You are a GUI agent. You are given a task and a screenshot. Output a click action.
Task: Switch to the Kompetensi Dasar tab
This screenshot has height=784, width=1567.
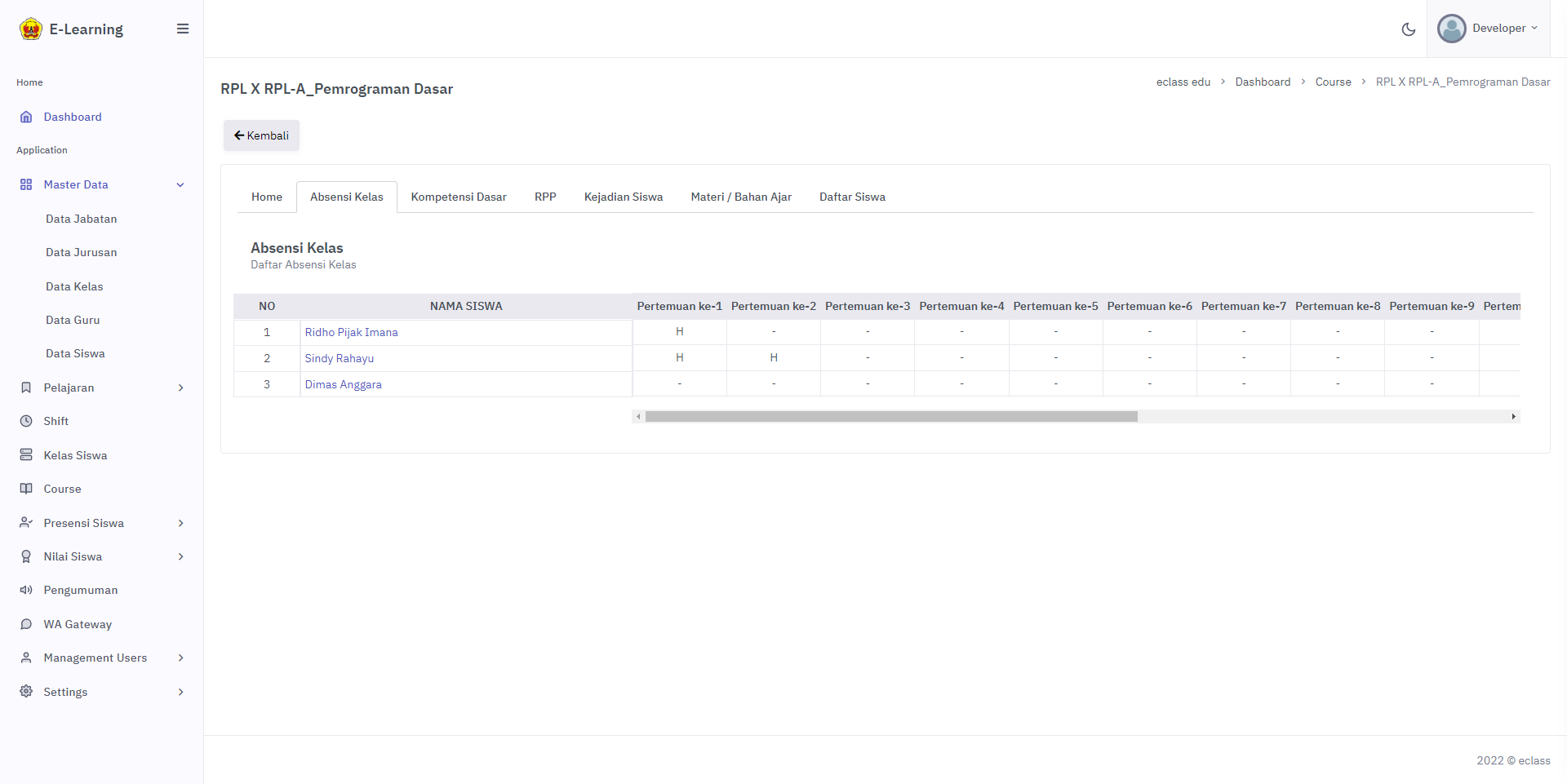tap(459, 197)
